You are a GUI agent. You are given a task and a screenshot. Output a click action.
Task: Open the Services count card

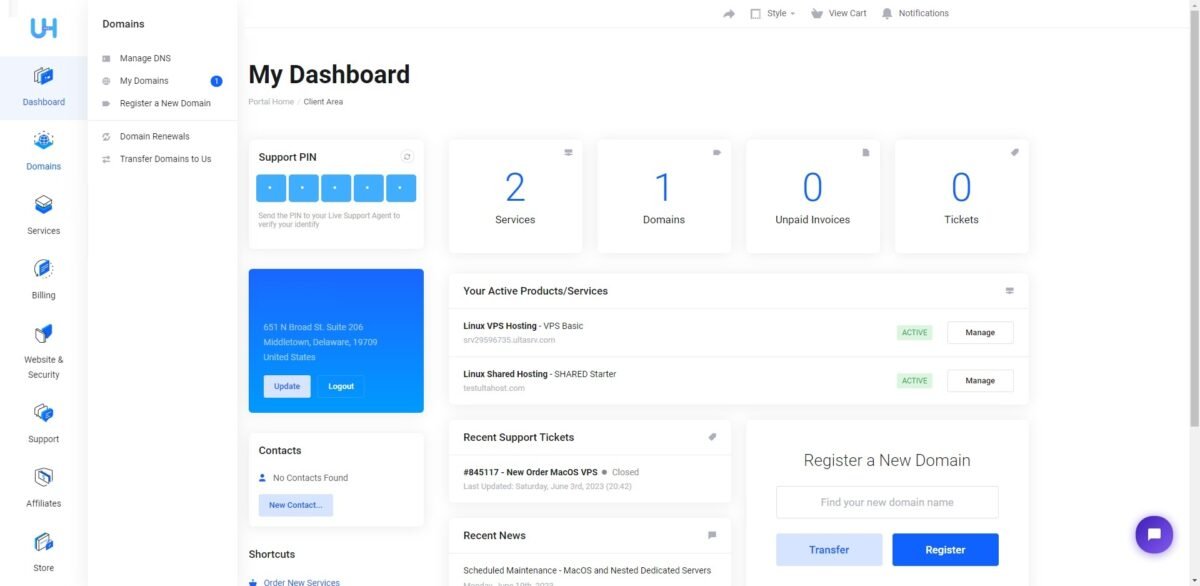(x=515, y=196)
